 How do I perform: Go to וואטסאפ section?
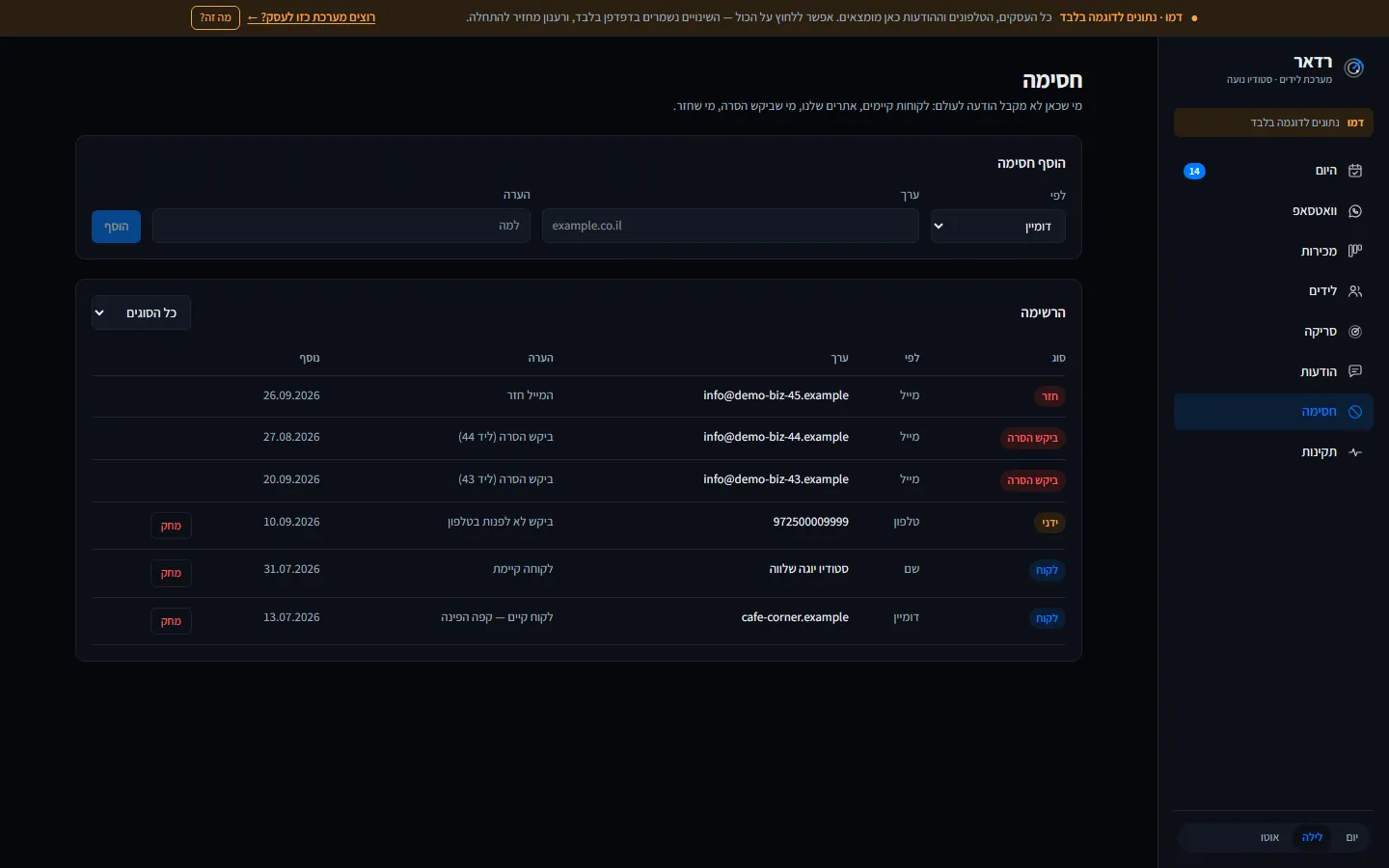(x=1273, y=211)
